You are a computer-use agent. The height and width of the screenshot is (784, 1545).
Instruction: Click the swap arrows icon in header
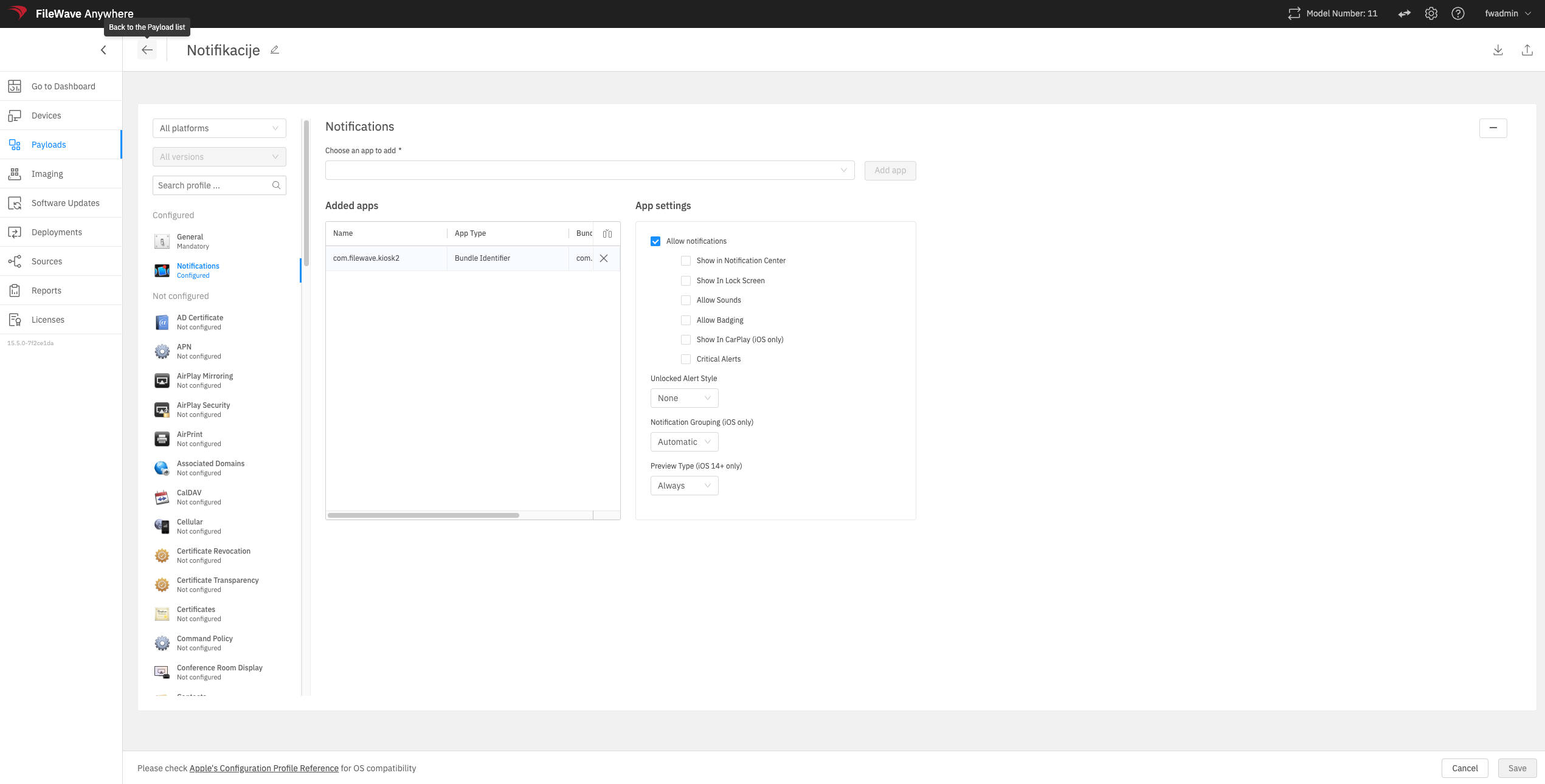pyautogui.click(x=1405, y=13)
